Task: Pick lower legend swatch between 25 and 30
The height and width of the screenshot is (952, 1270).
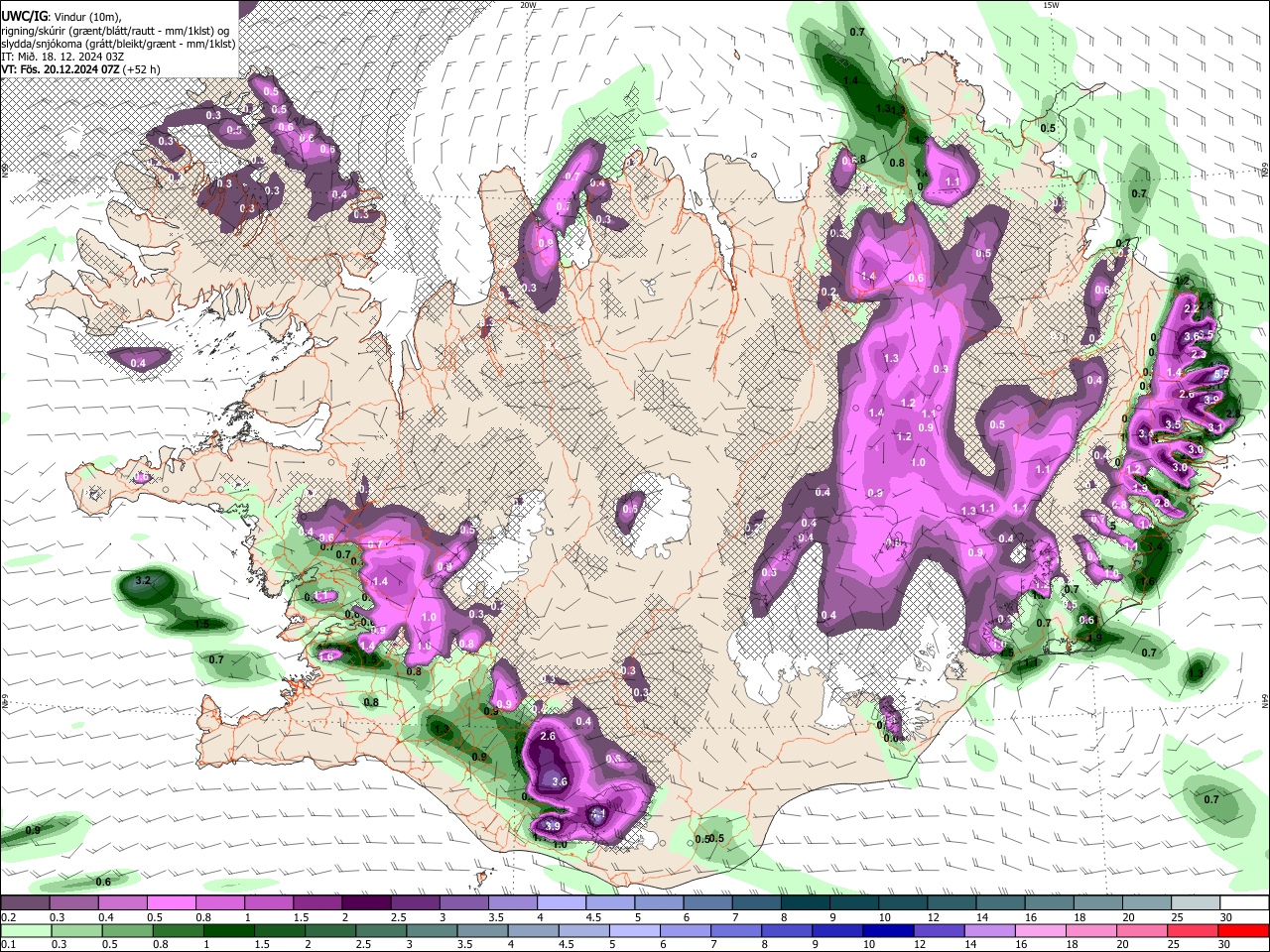Action: tap(1194, 931)
